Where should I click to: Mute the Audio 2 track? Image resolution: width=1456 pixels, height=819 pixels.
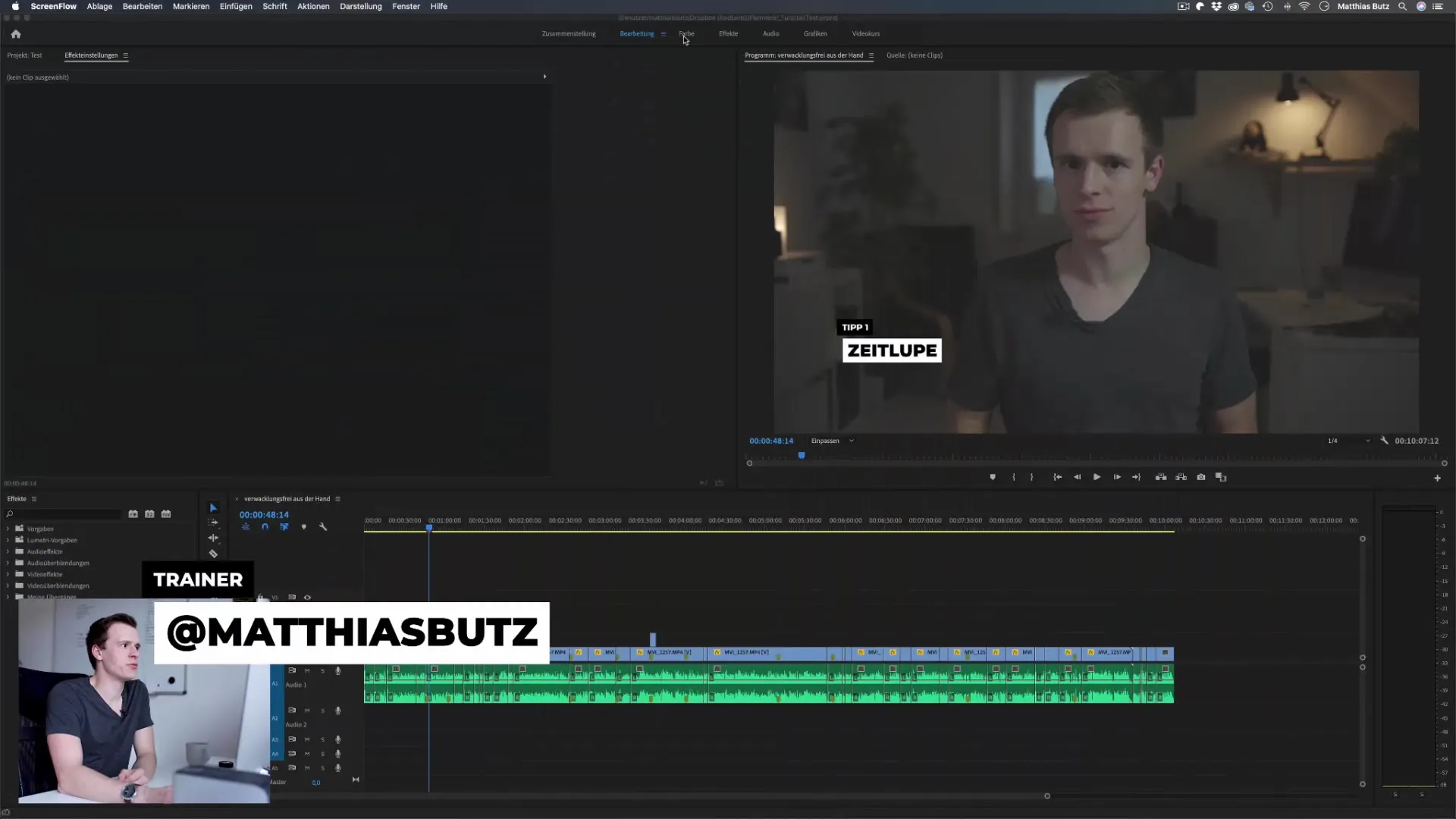(307, 711)
